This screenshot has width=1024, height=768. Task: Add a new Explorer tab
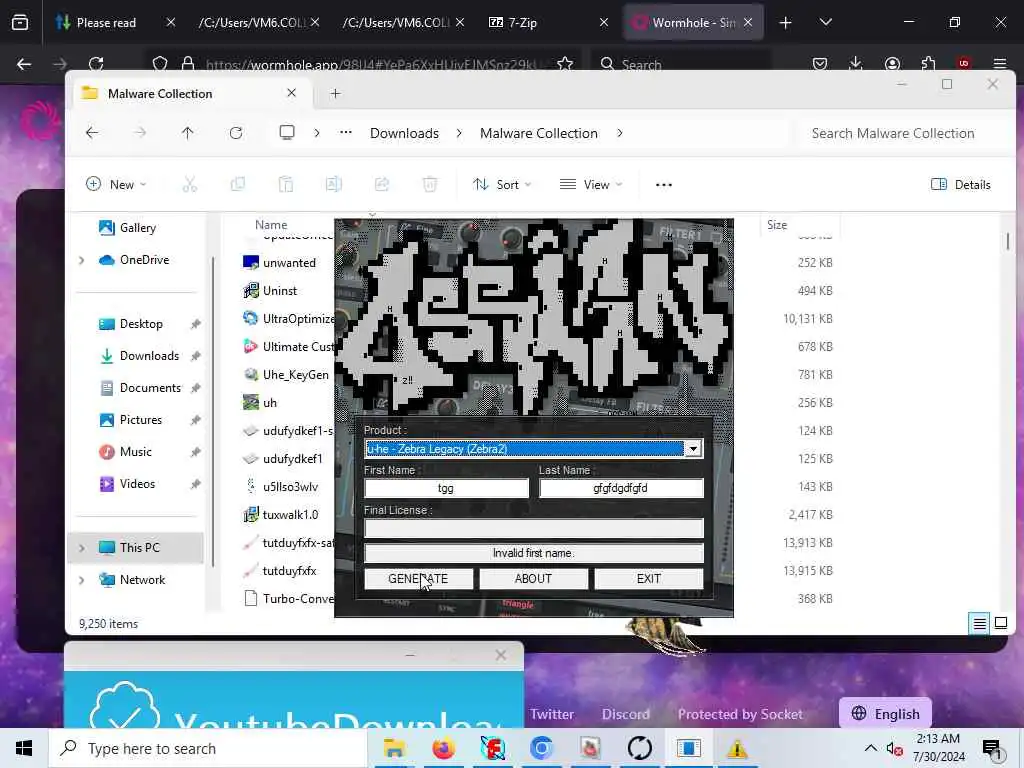[336, 93]
